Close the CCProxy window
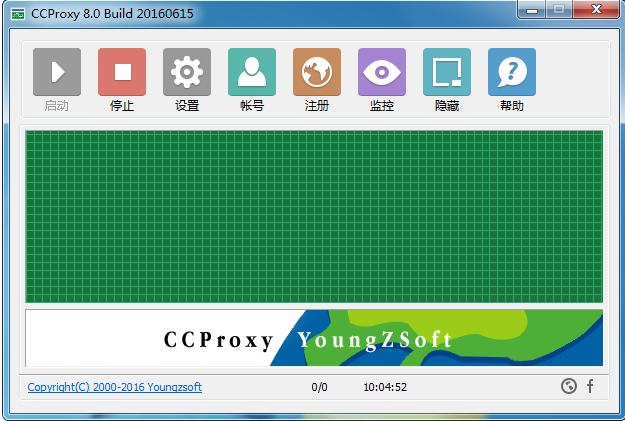Viewport: 625px width, 421px height. pyautogui.click(x=596, y=9)
